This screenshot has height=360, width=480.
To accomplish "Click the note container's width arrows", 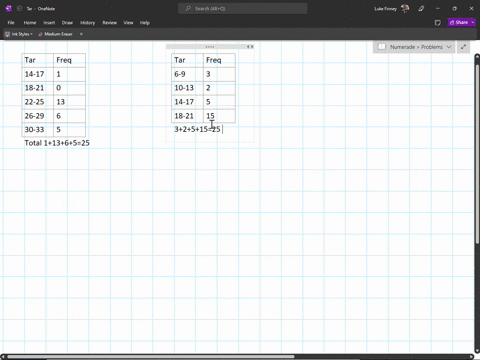I will click(x=250, y=47).
